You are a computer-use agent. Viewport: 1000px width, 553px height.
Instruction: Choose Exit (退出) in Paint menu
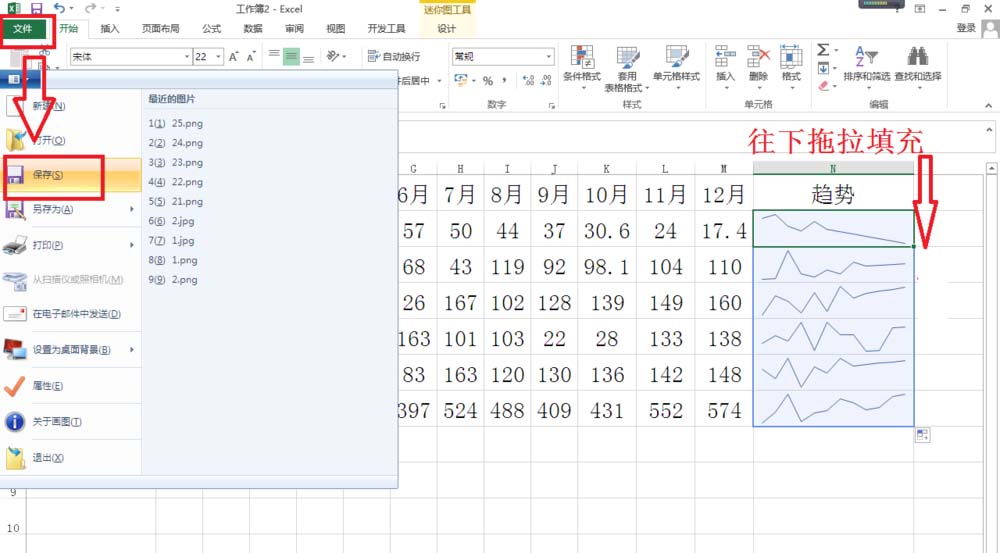71,458
